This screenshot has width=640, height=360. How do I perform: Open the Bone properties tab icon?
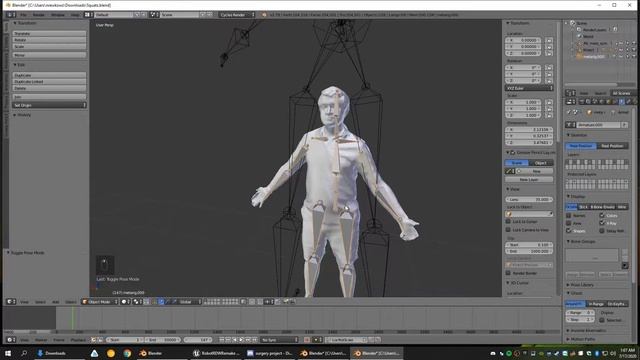pos(628,102)
